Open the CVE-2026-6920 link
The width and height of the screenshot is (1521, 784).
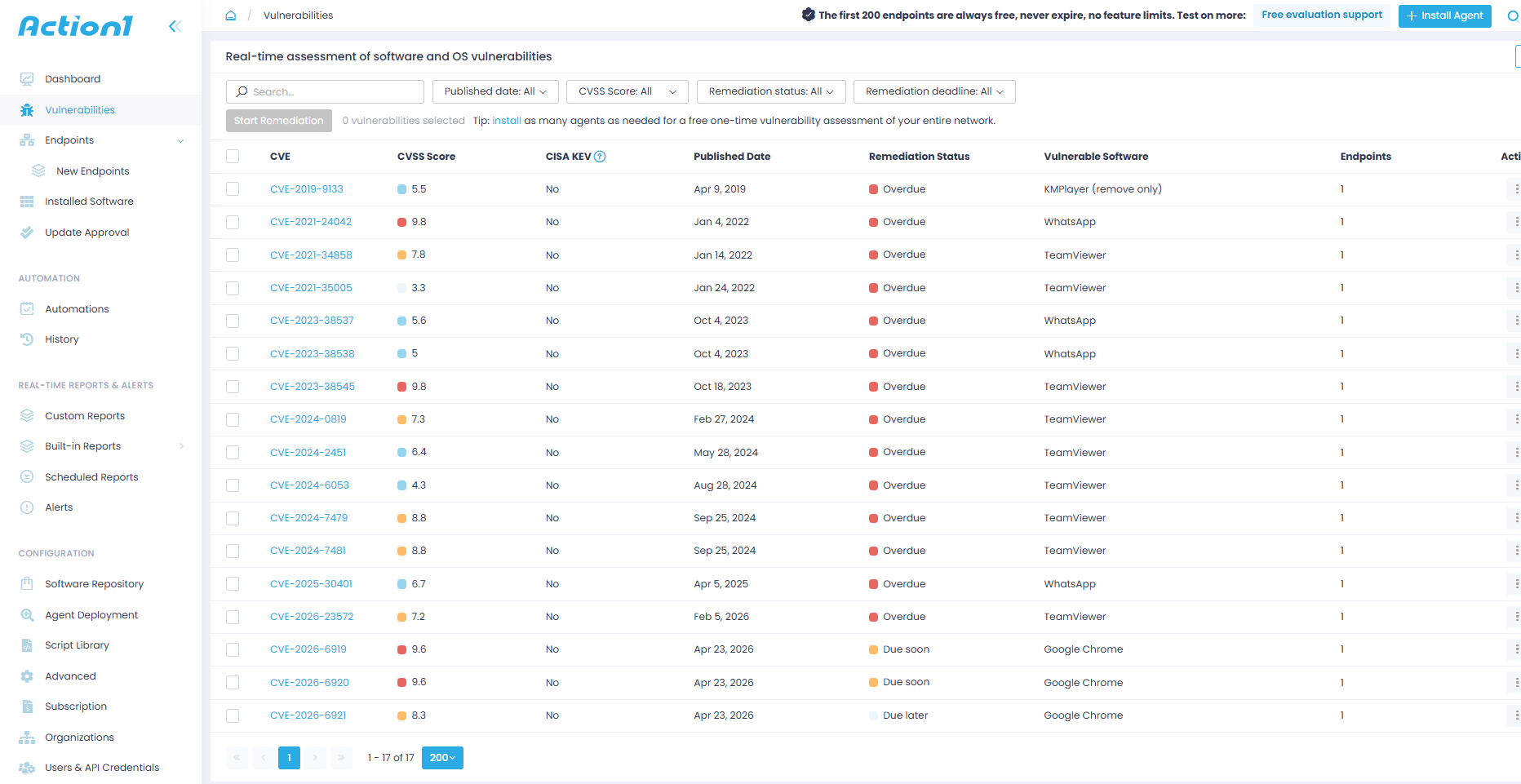[309, 683]
